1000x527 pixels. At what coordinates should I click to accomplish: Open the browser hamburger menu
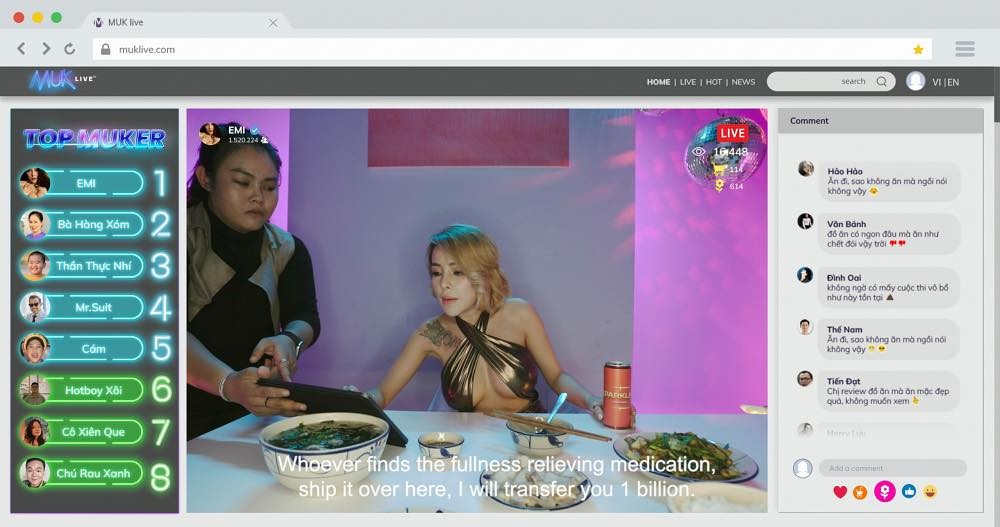click(x=965, y=49)
